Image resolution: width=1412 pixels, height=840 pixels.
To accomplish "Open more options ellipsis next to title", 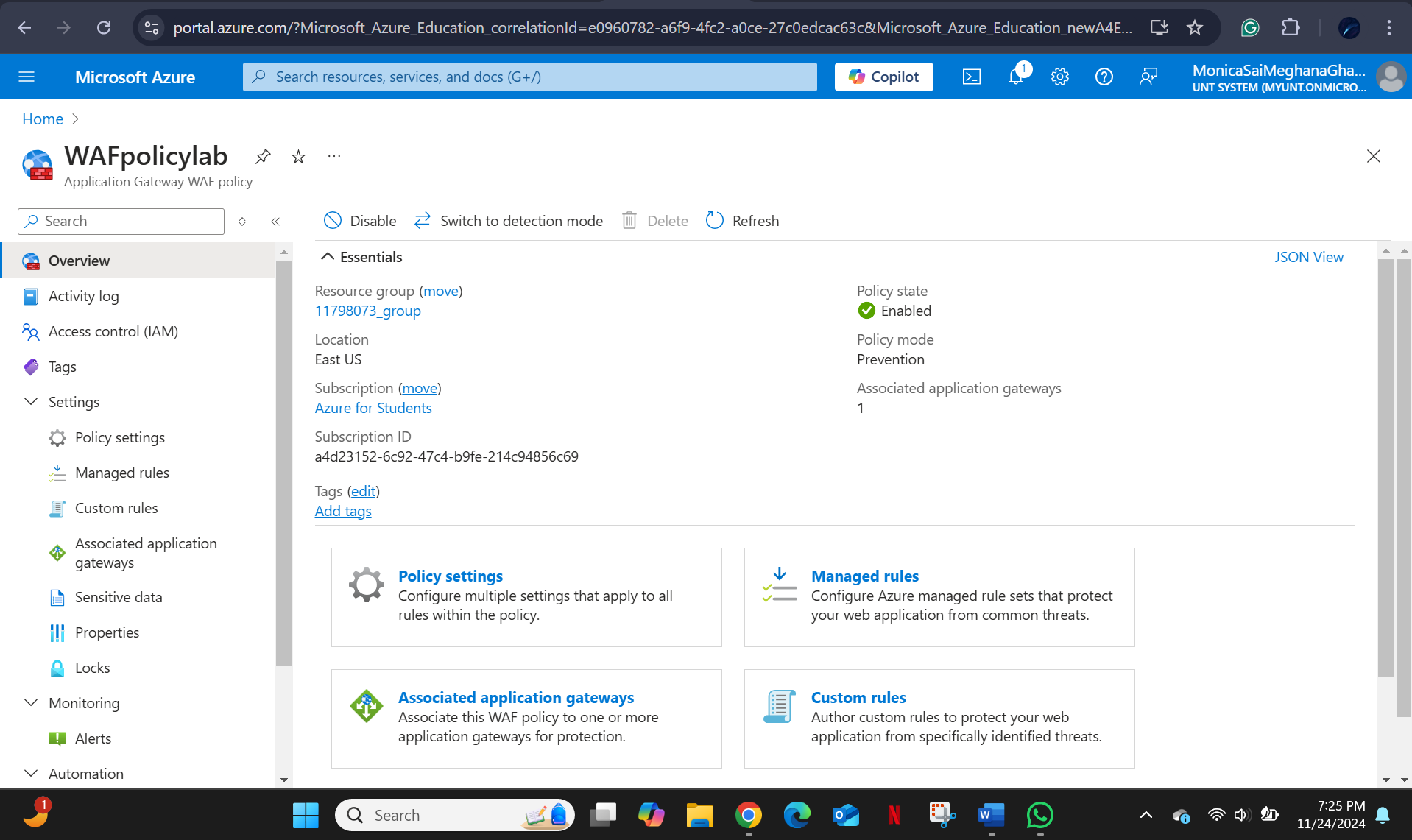I will pyautogui.click(x=334, y=156).
